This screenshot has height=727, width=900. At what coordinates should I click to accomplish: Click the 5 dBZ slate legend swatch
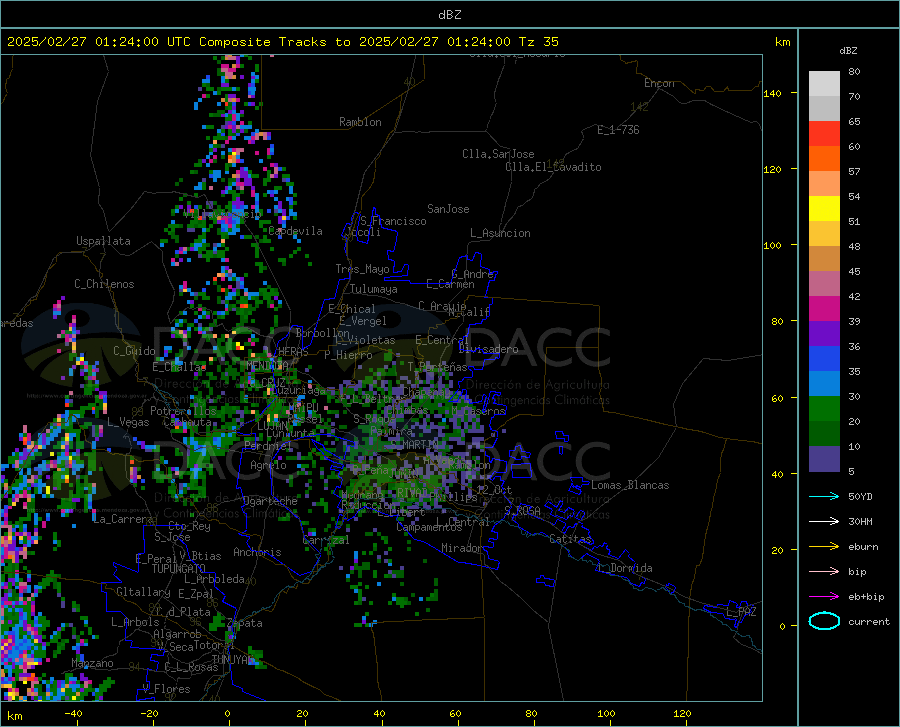[824, 458]
